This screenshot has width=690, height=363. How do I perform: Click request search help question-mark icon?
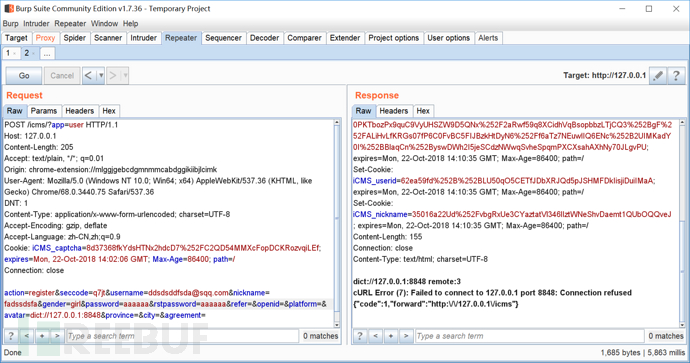[x=11, y=336]
